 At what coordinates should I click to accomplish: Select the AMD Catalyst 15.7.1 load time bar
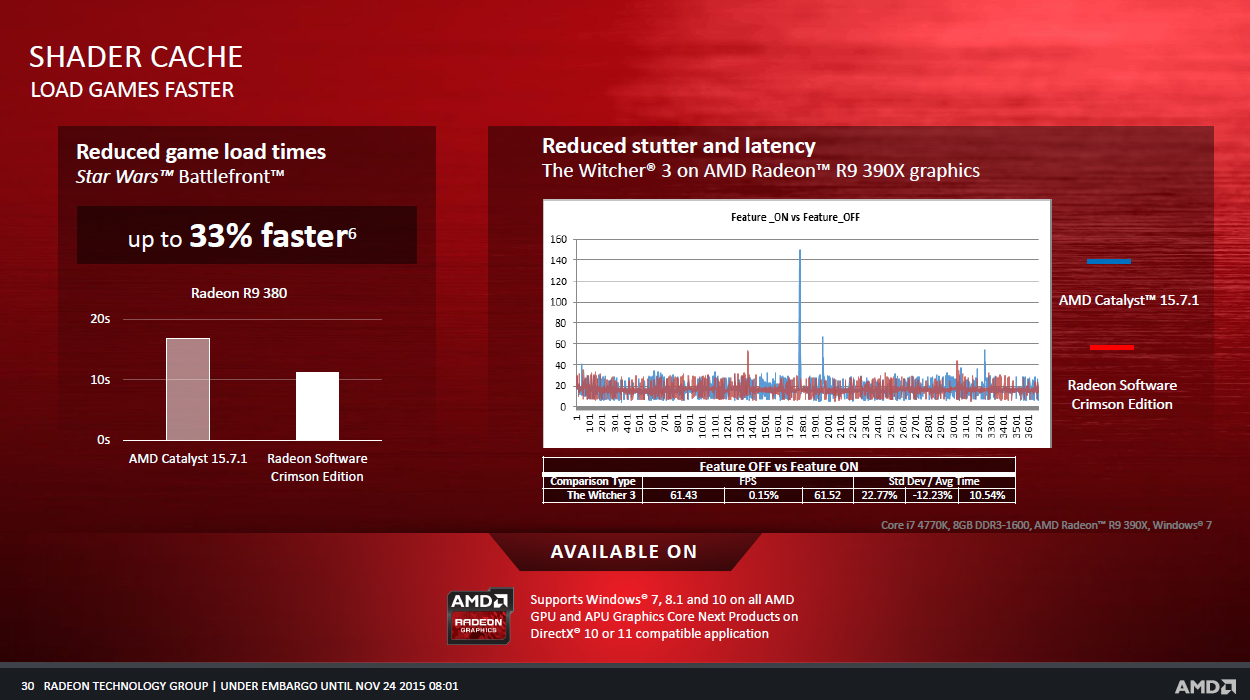tap(188, 389)
